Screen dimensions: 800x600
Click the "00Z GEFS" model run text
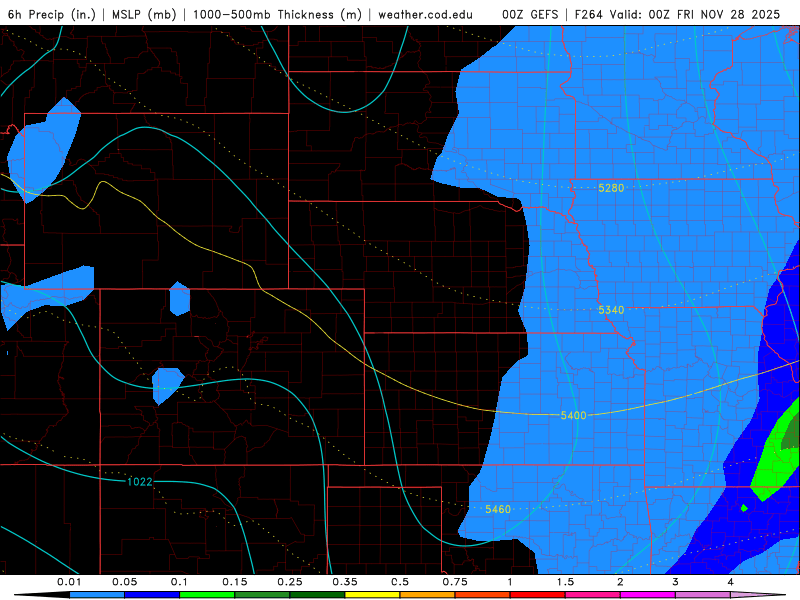pyautogui.click(x=530, y=15)
